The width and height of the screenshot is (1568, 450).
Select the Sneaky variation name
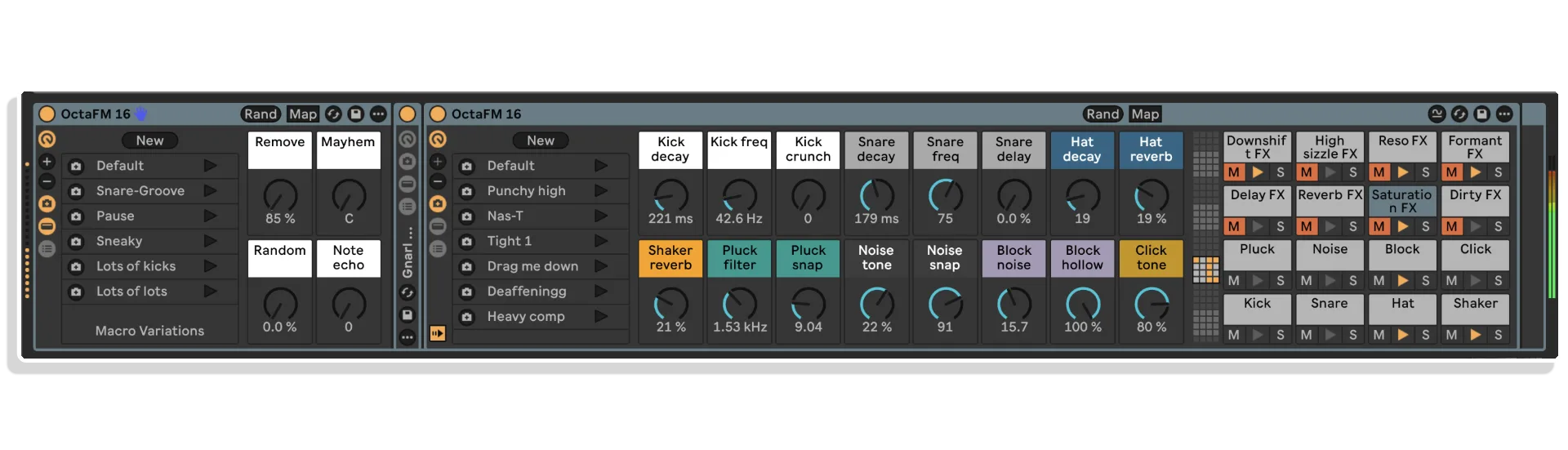[x=119, y=241]
